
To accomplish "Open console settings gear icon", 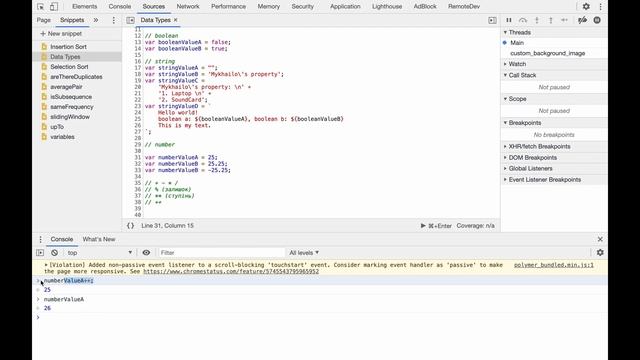I will pyautogui.click(x=600, y=253).
